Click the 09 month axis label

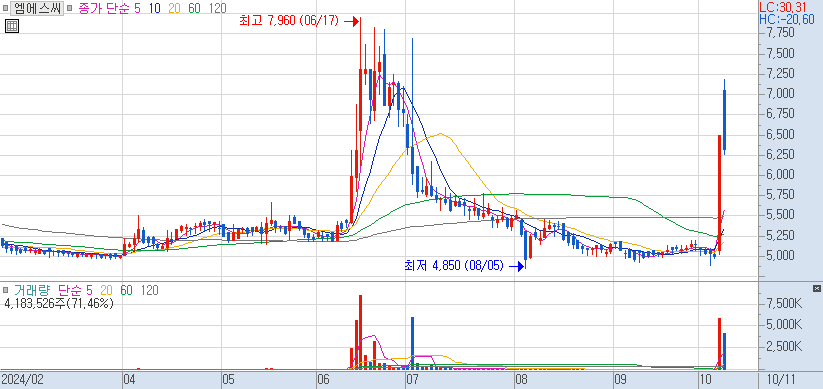click(620, 379)
